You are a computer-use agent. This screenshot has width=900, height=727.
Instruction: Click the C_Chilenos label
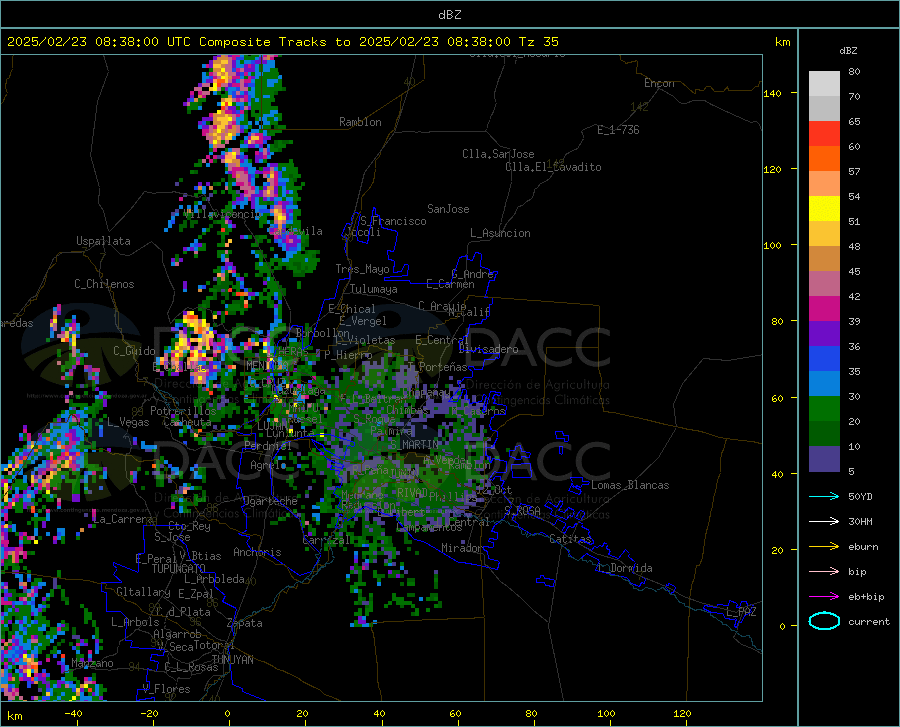pyautogui.click(x=104, y=284)
